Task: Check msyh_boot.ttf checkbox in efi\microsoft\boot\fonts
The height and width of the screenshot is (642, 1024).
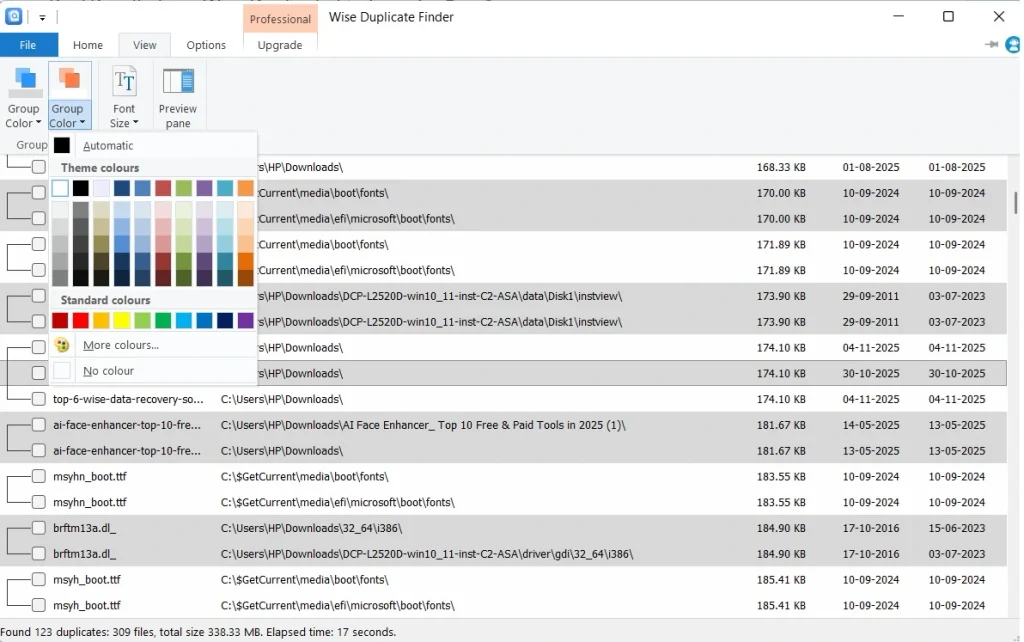Action: point(39,605)
